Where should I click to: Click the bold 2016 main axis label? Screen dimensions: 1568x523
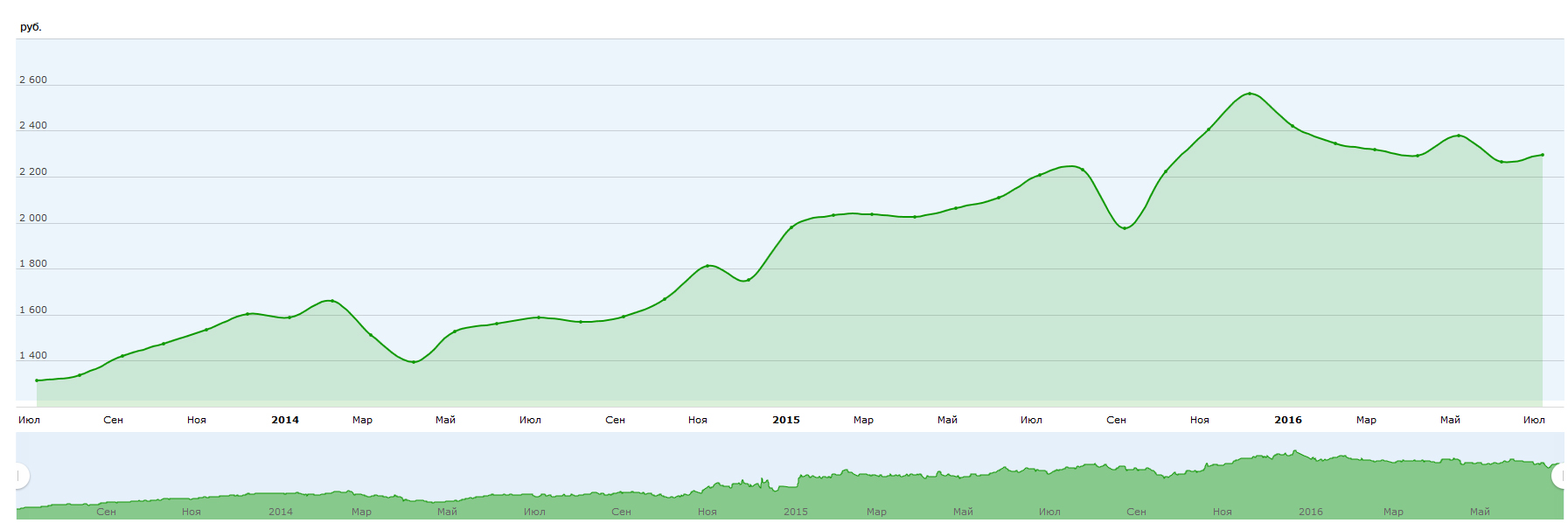point(1287,420)
